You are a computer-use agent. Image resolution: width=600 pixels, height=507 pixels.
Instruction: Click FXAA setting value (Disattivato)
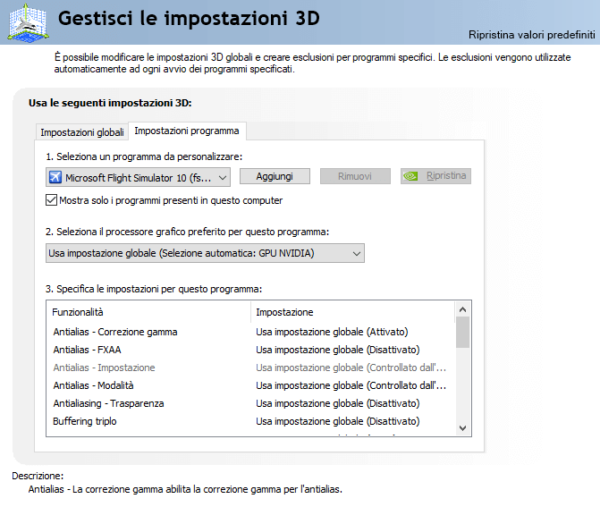click(338, 350)
